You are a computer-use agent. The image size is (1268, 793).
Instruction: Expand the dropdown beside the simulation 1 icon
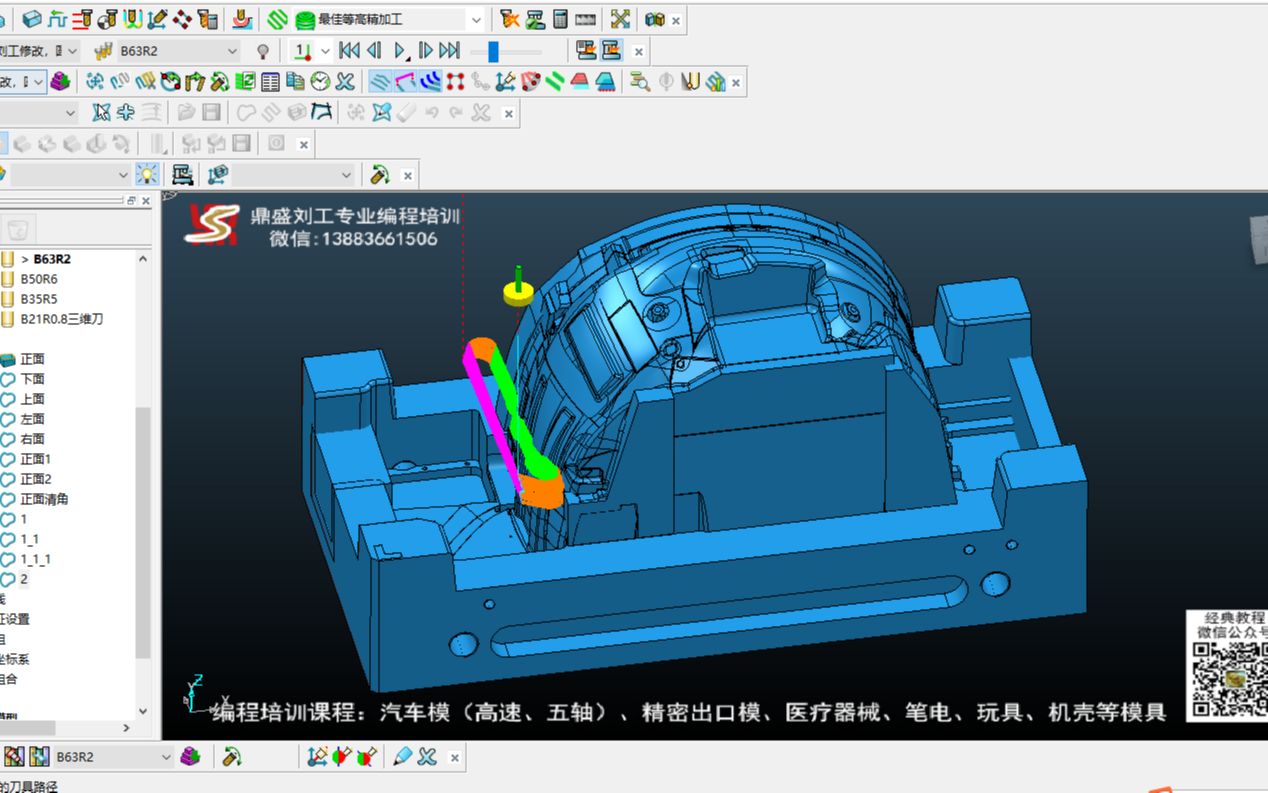click(x=326, y=51)
